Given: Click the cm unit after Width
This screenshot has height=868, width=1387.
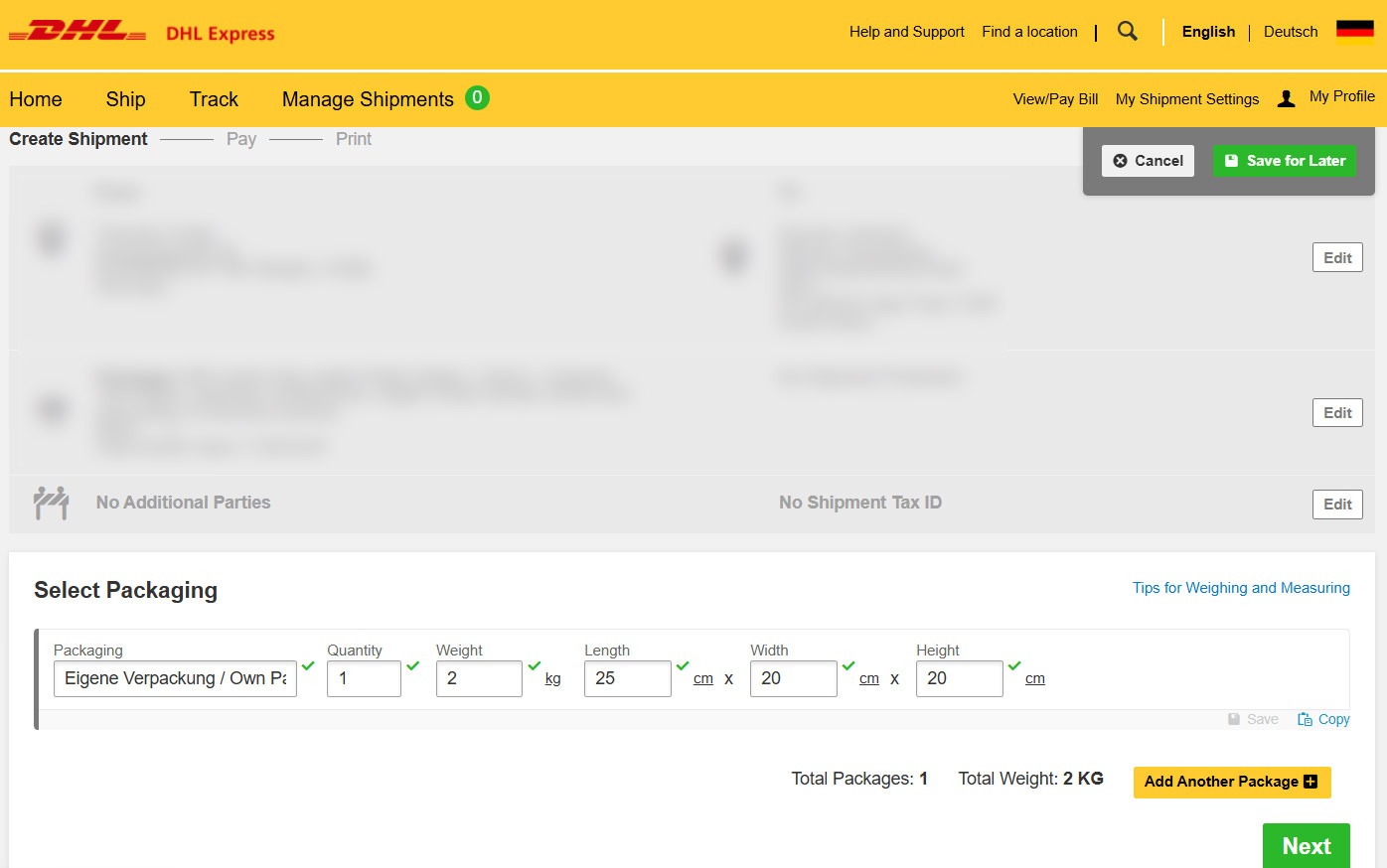Looking at the screenshot, I should 869,679.
